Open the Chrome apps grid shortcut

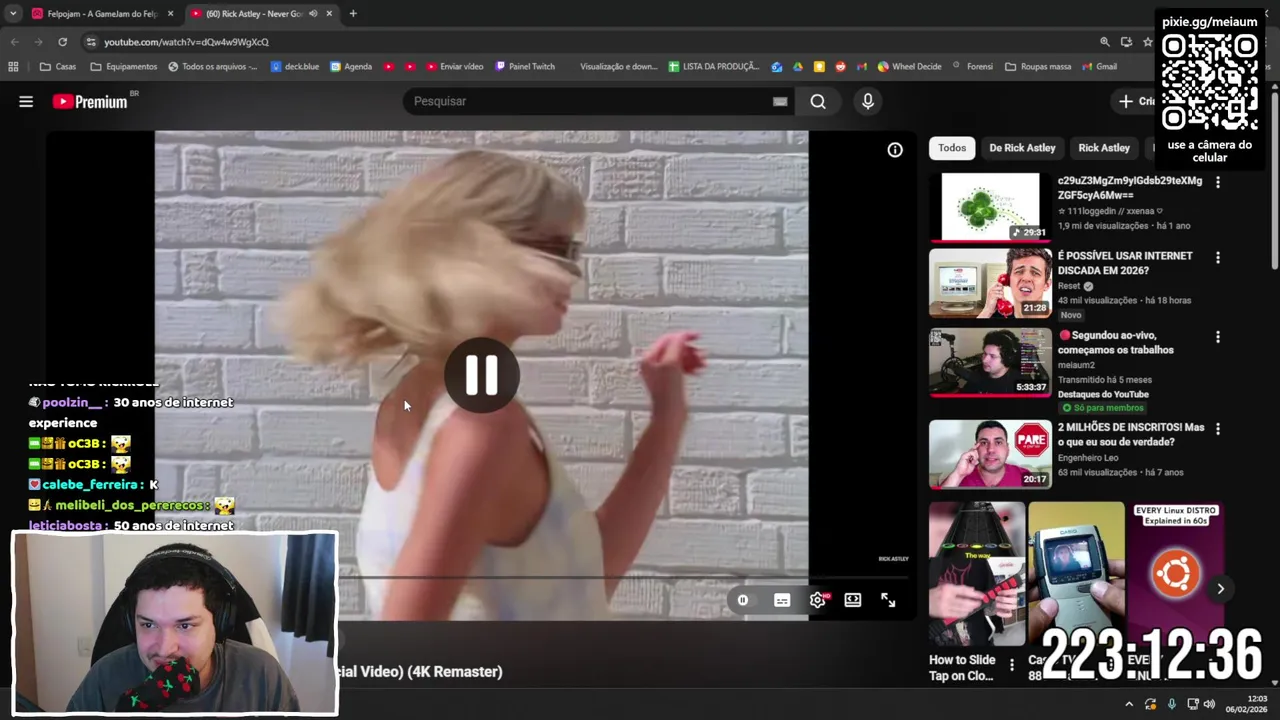click(x=13, y=67)
